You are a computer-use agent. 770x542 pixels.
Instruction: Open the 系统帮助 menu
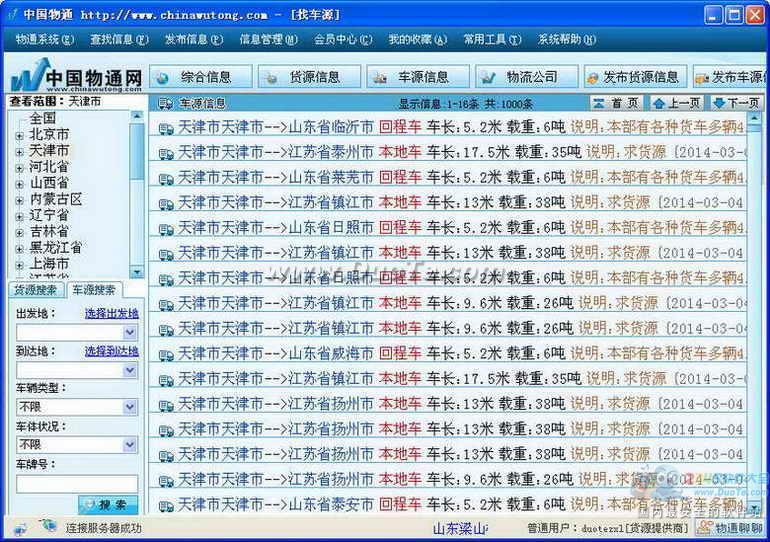pyautogui.click(x=567, y=39)
